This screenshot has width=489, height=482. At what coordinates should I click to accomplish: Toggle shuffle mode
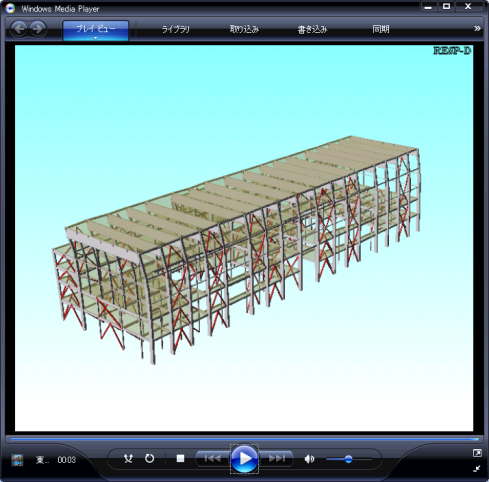pos(128,459)
